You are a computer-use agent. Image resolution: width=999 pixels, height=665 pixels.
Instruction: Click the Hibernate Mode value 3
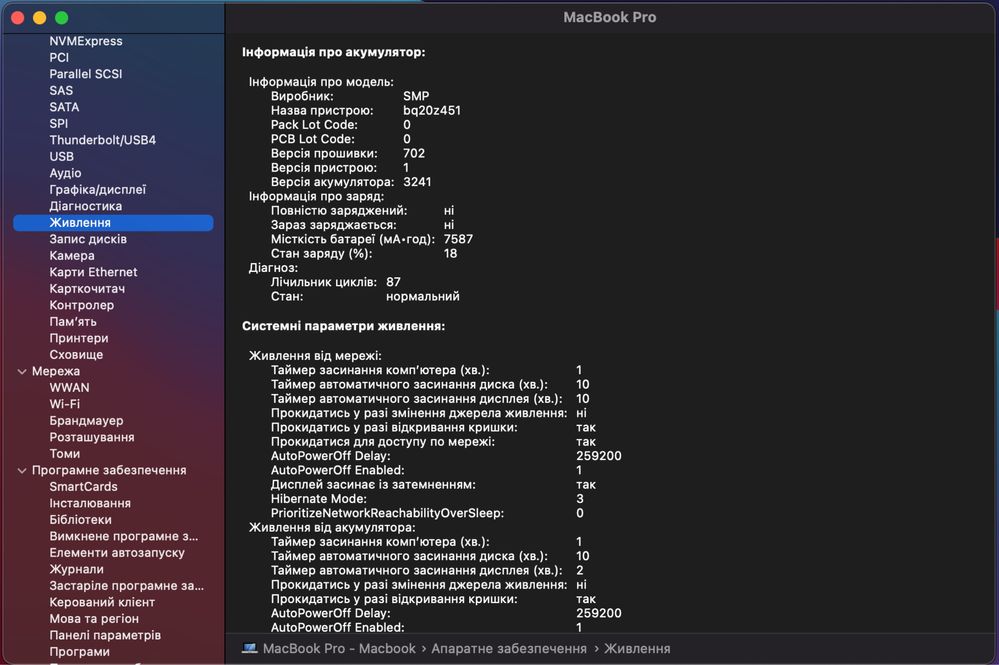tap(580, 499)
